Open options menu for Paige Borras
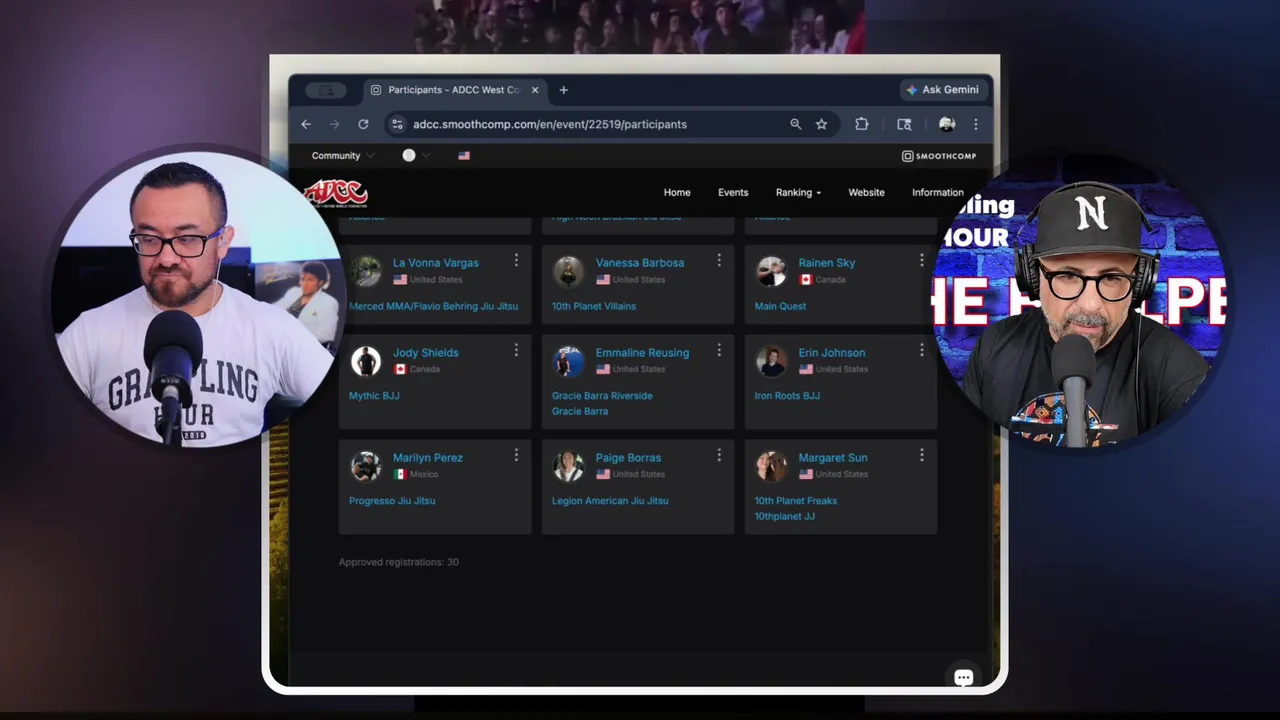 click(x=719, y=455)
